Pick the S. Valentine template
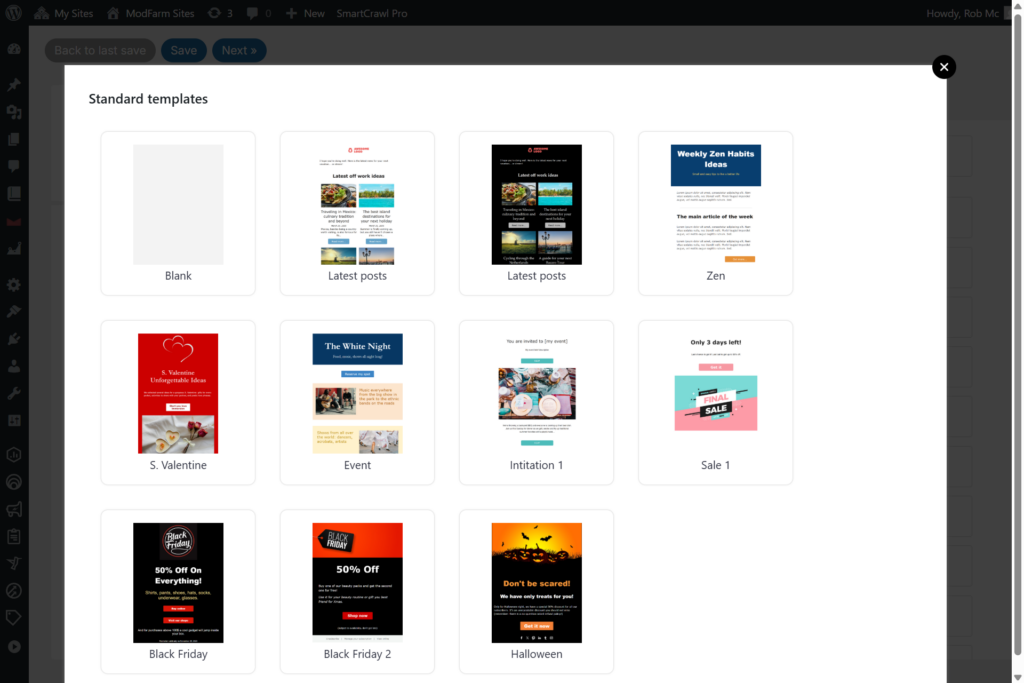This screenshot has width=1024, height=683. tap(178, 402)
